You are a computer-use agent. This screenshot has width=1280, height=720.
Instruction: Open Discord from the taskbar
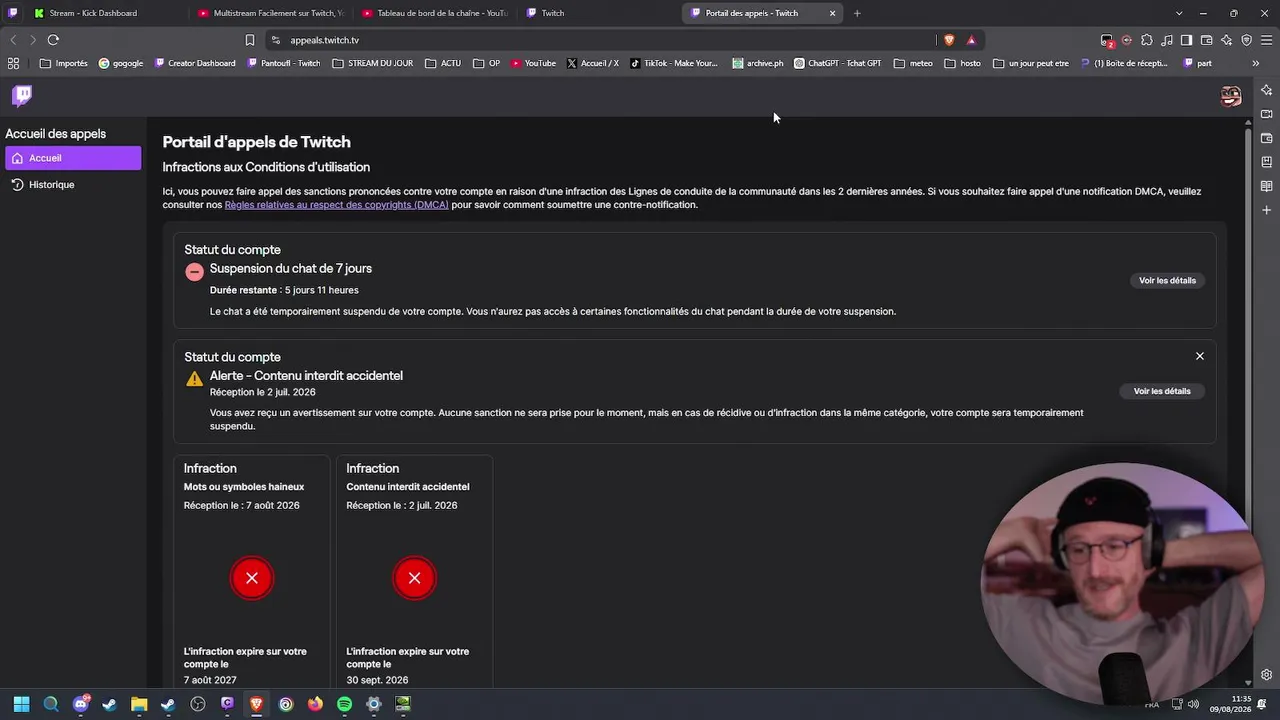tap(81, 704)
